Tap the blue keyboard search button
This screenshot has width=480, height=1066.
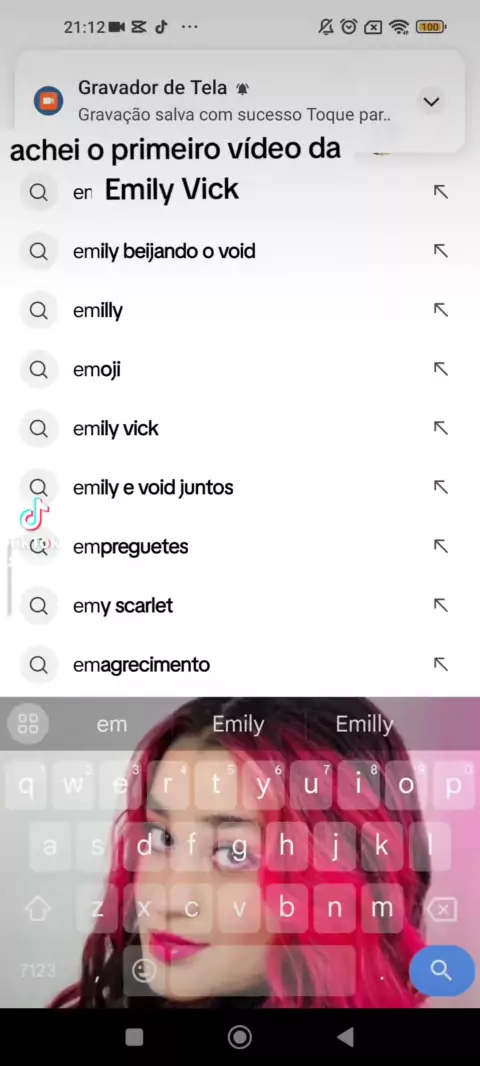[441, 970]
